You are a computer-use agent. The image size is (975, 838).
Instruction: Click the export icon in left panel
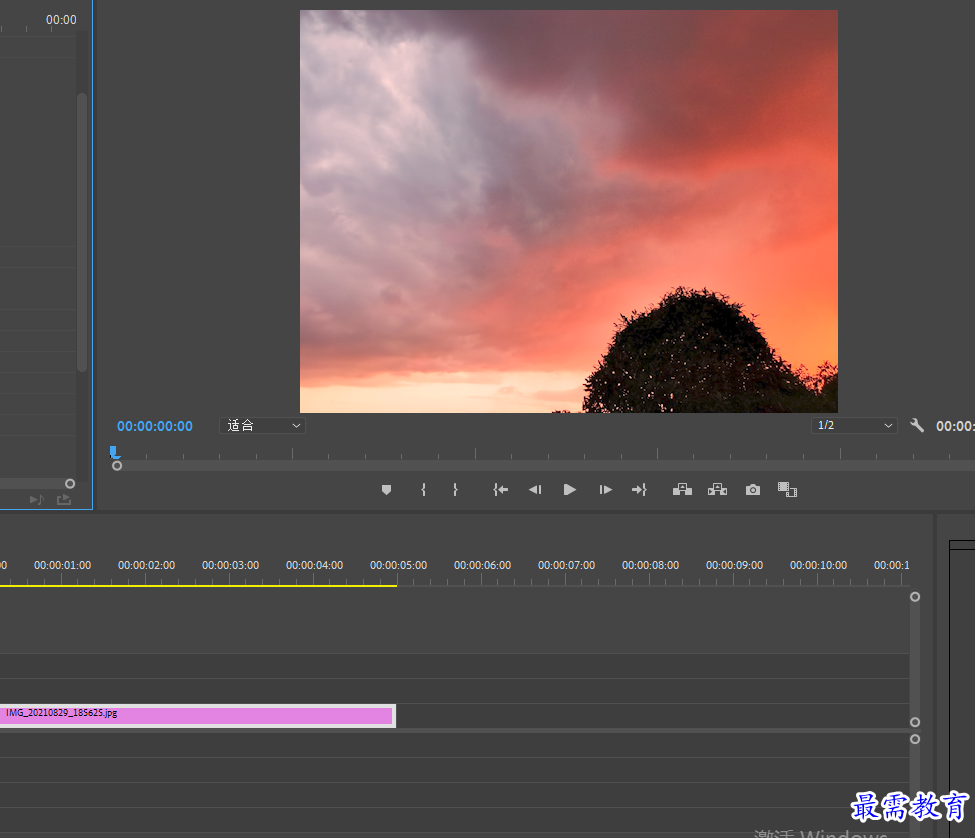coord(64,500)
